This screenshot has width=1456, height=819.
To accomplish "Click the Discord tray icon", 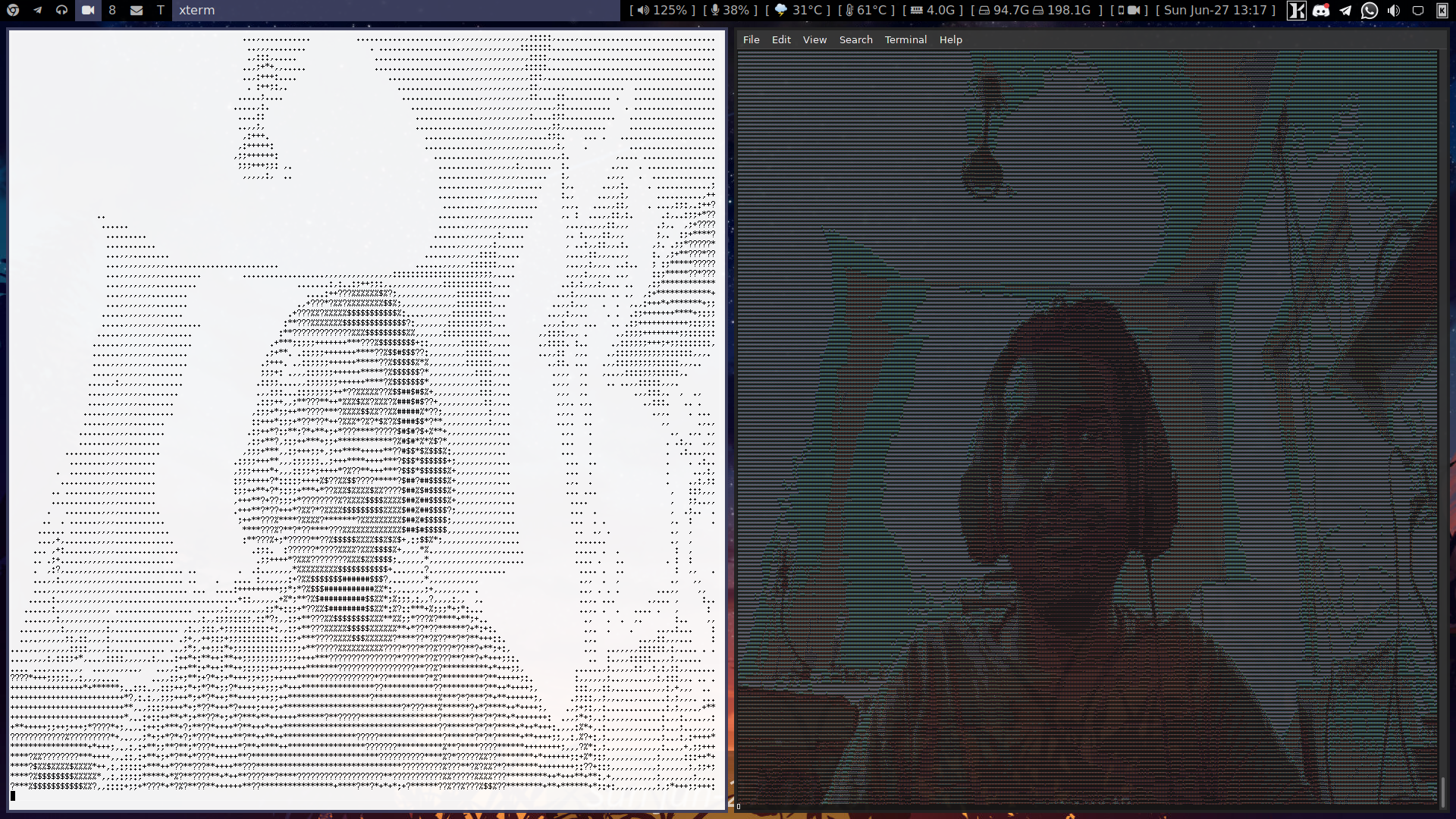I will 1321,10.
